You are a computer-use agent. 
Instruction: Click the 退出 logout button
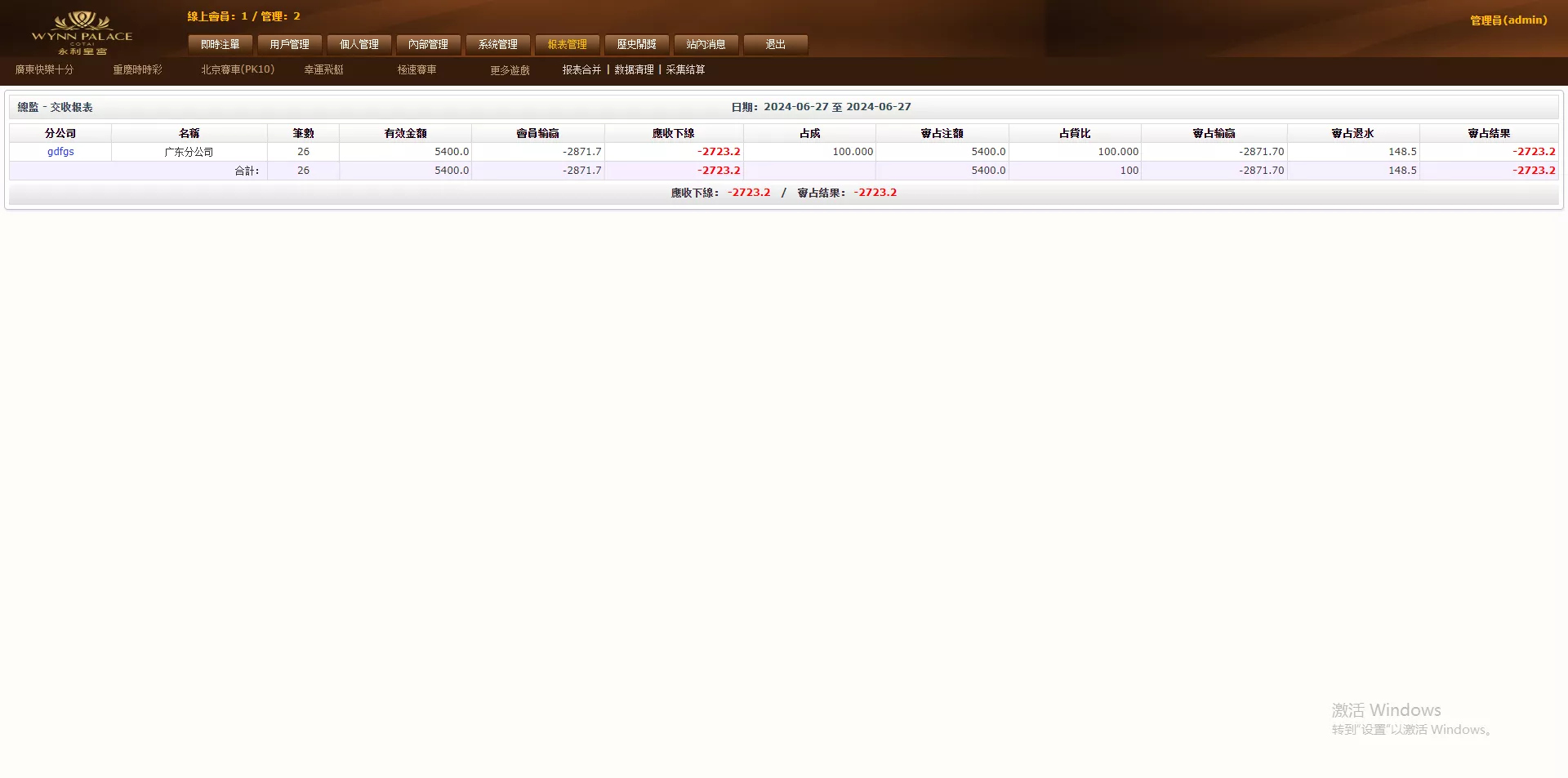774,44
